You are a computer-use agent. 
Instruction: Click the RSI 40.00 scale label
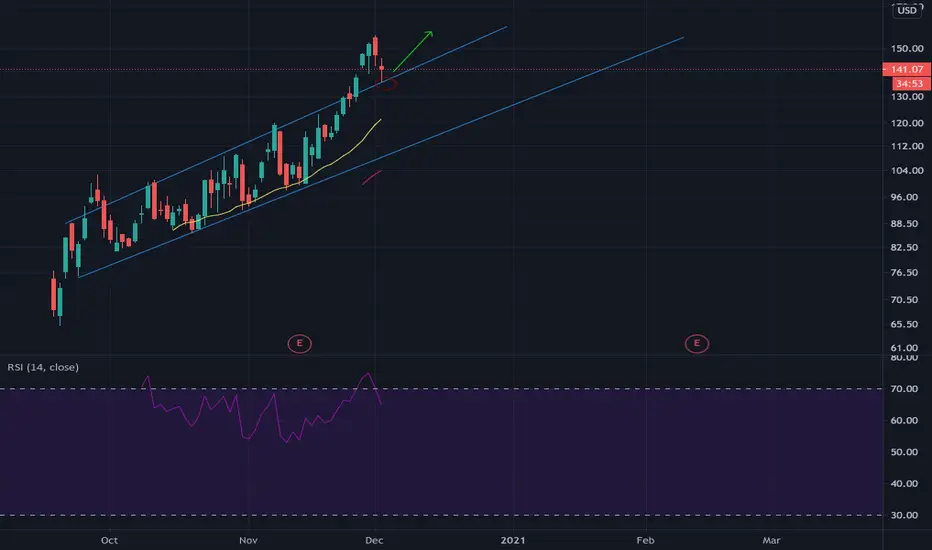tap(904, 483)
